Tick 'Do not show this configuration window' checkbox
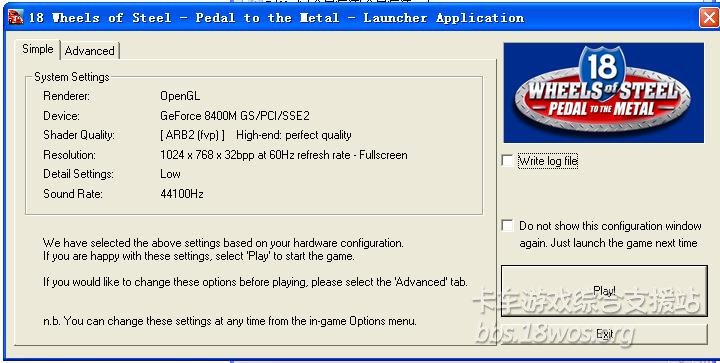This screenshot has width=720, height=363. 507,225
